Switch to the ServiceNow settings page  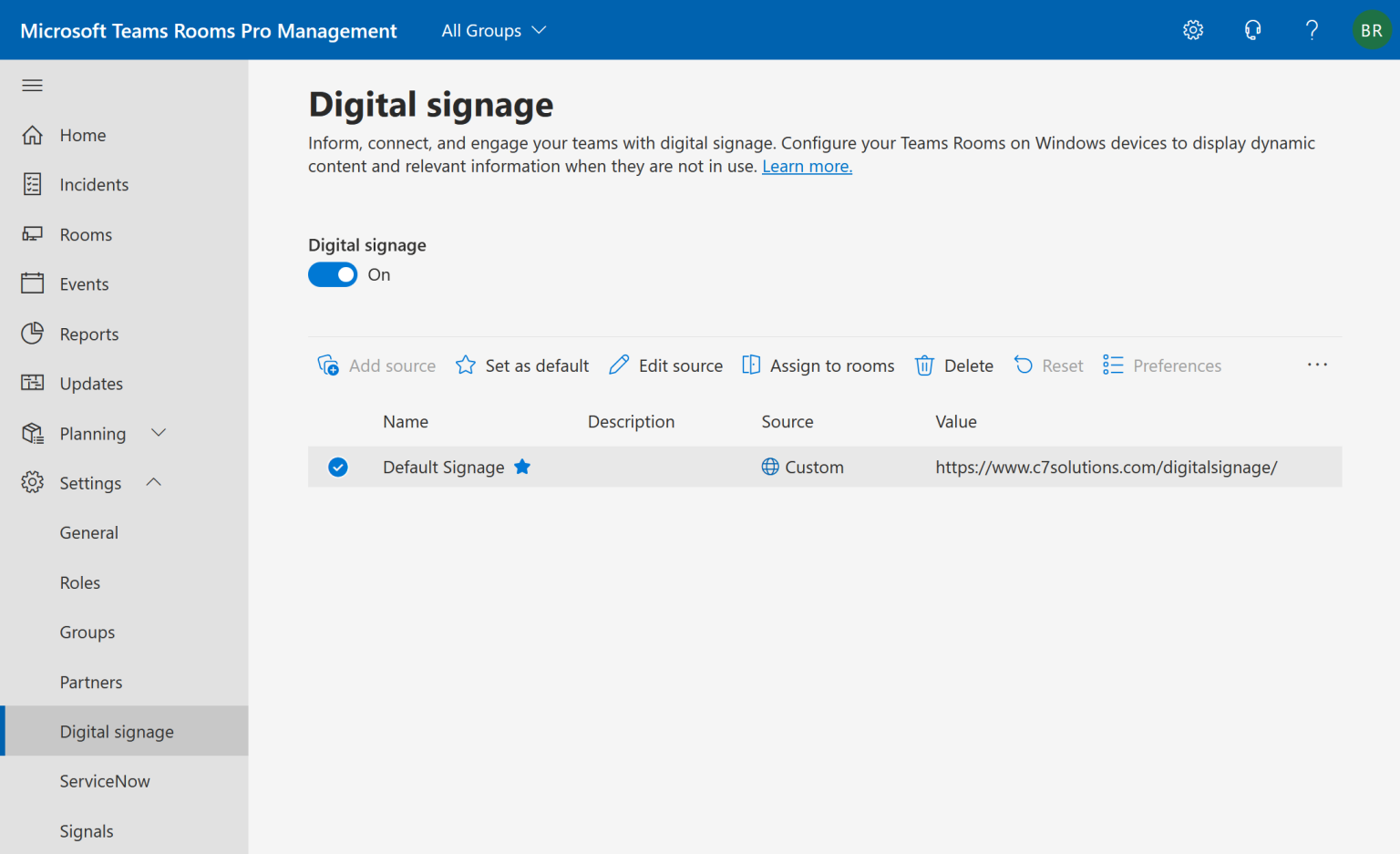click(x=105, y=780)
